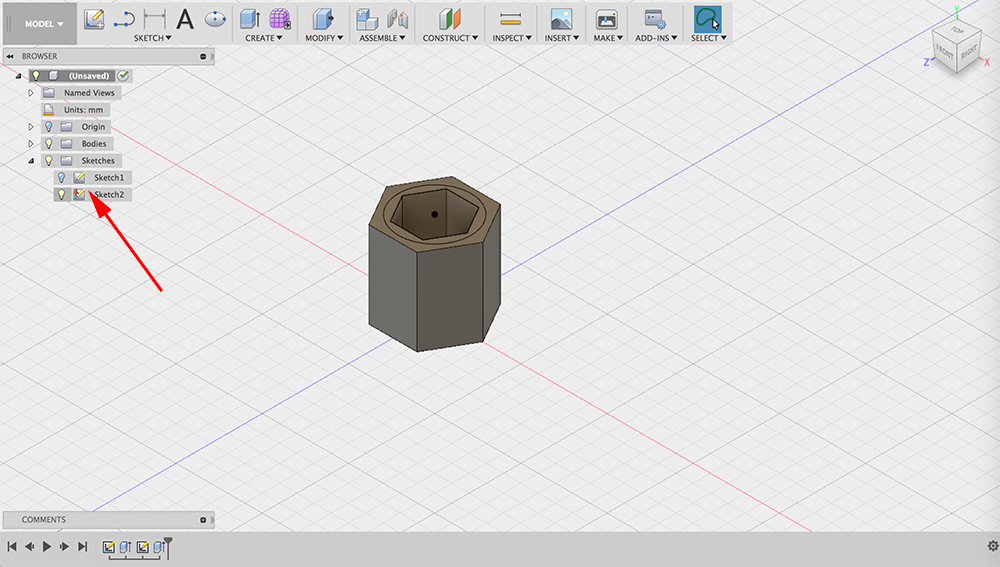This screenshot has width=1000, height=567.
Task: Open the MAKE dropdown menu
Action: click(608, 38)
